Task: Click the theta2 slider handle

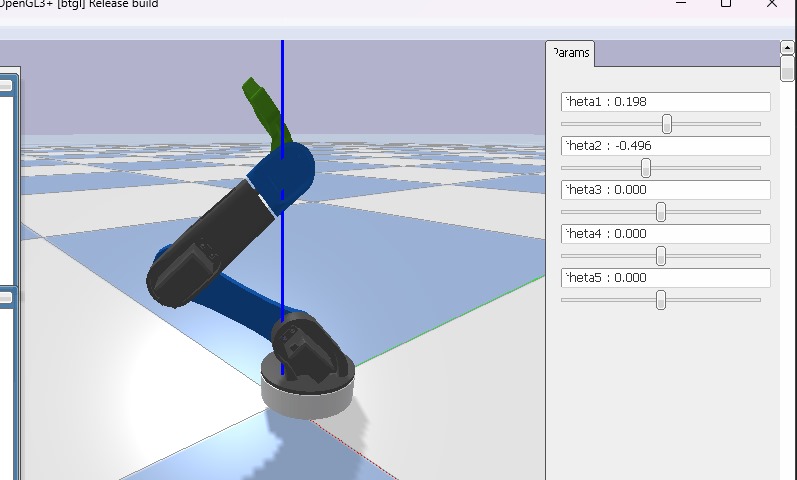Action: [646, 168]
